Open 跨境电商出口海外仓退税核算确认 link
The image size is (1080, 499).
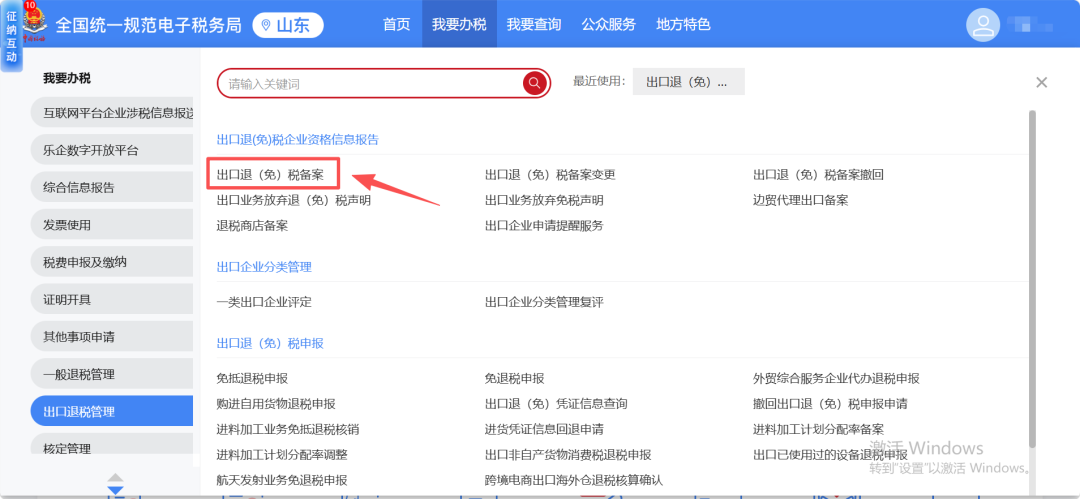[574, 480]
